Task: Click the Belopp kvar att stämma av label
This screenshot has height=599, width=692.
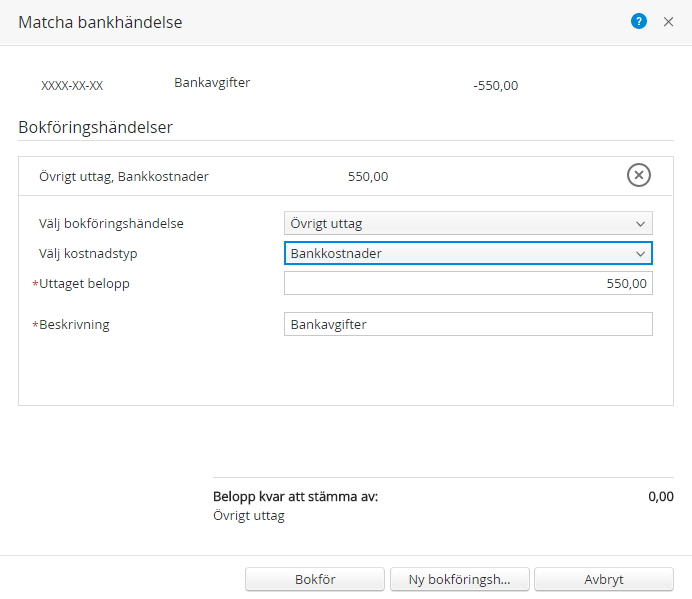Action: click(295, 497)
